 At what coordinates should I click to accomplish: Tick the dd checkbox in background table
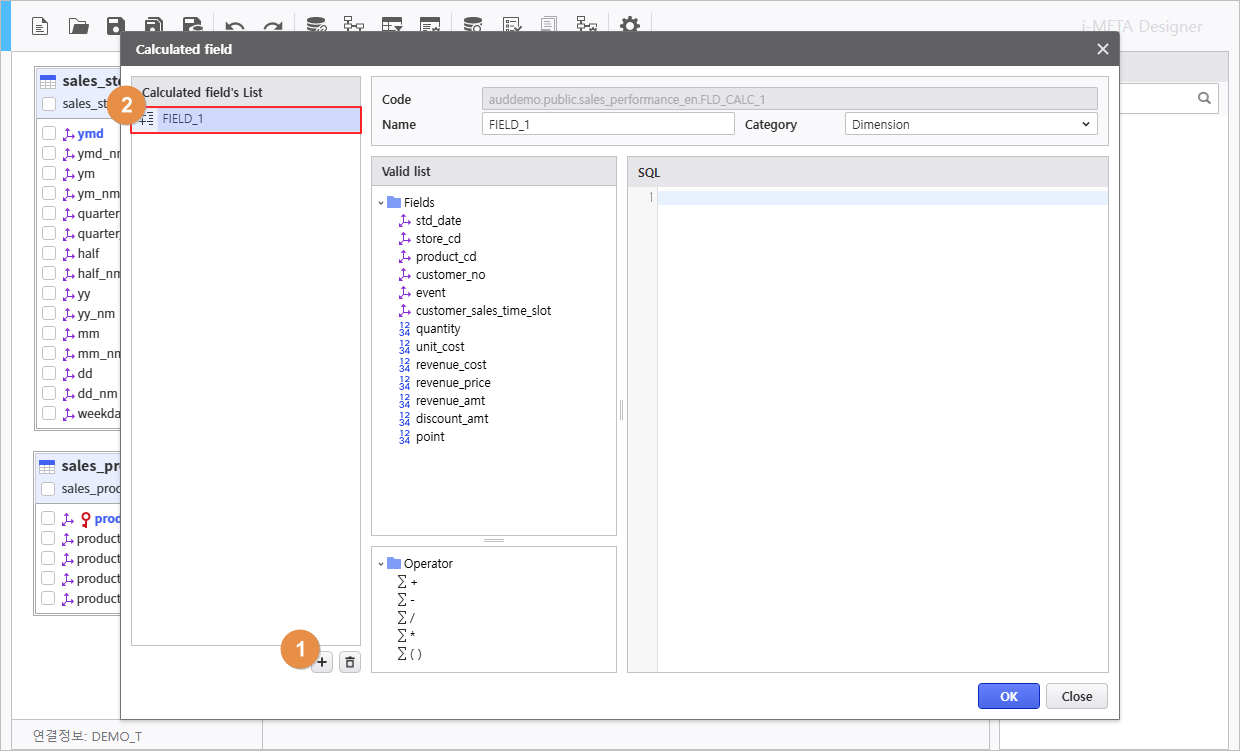pos(48,373)
